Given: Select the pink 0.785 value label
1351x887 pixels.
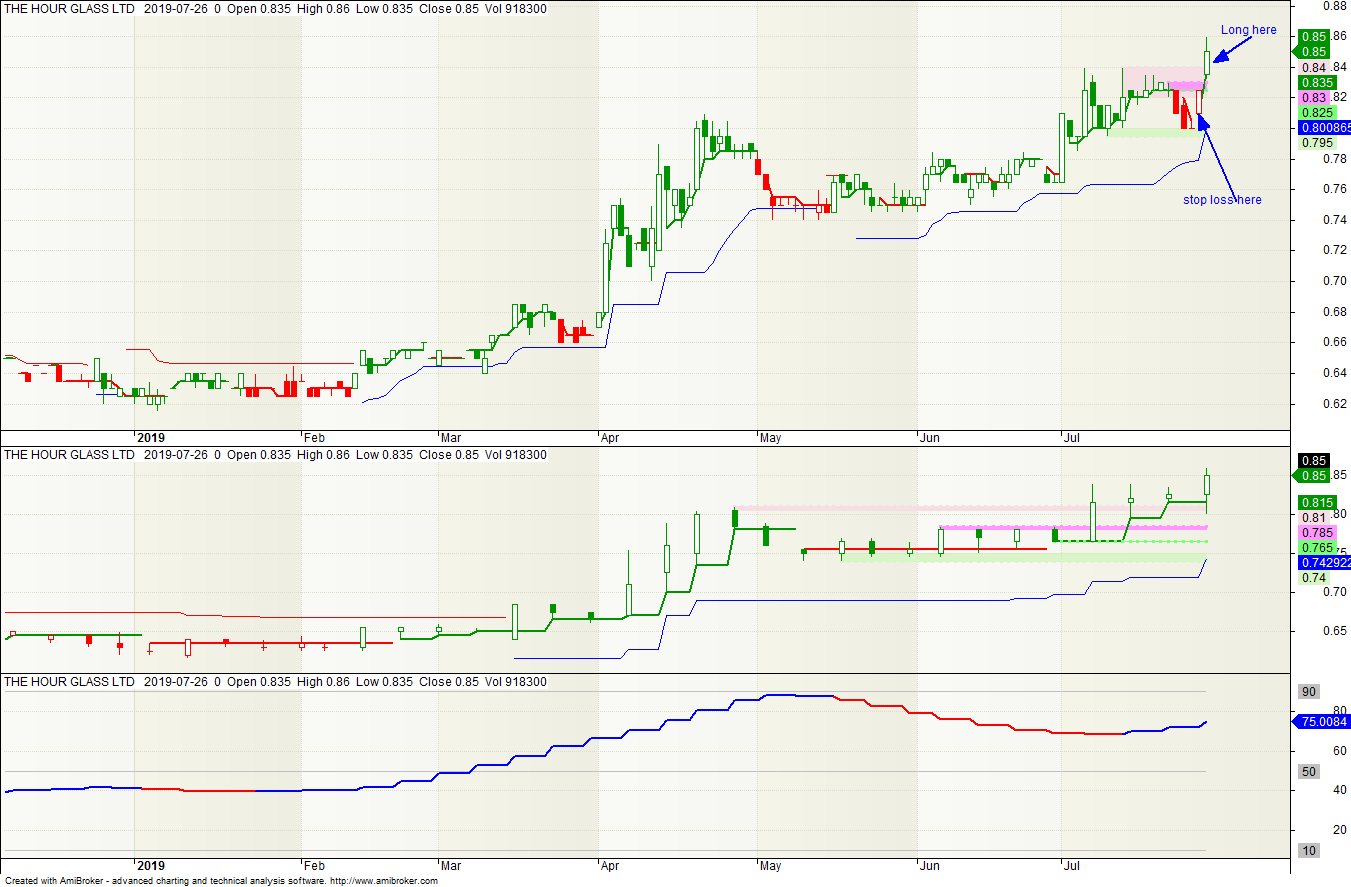Looking at the screenshot, I should 1317,533.
